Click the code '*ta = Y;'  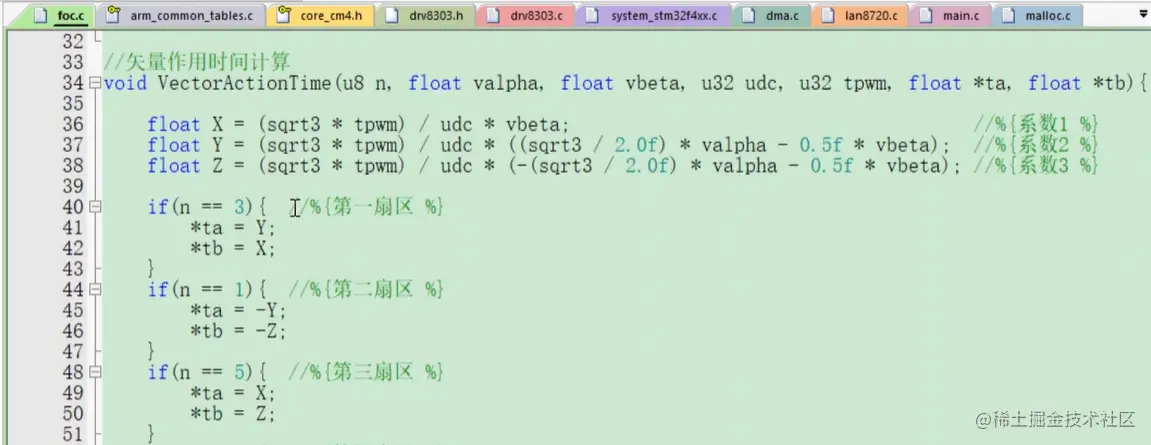pos(232,228)
